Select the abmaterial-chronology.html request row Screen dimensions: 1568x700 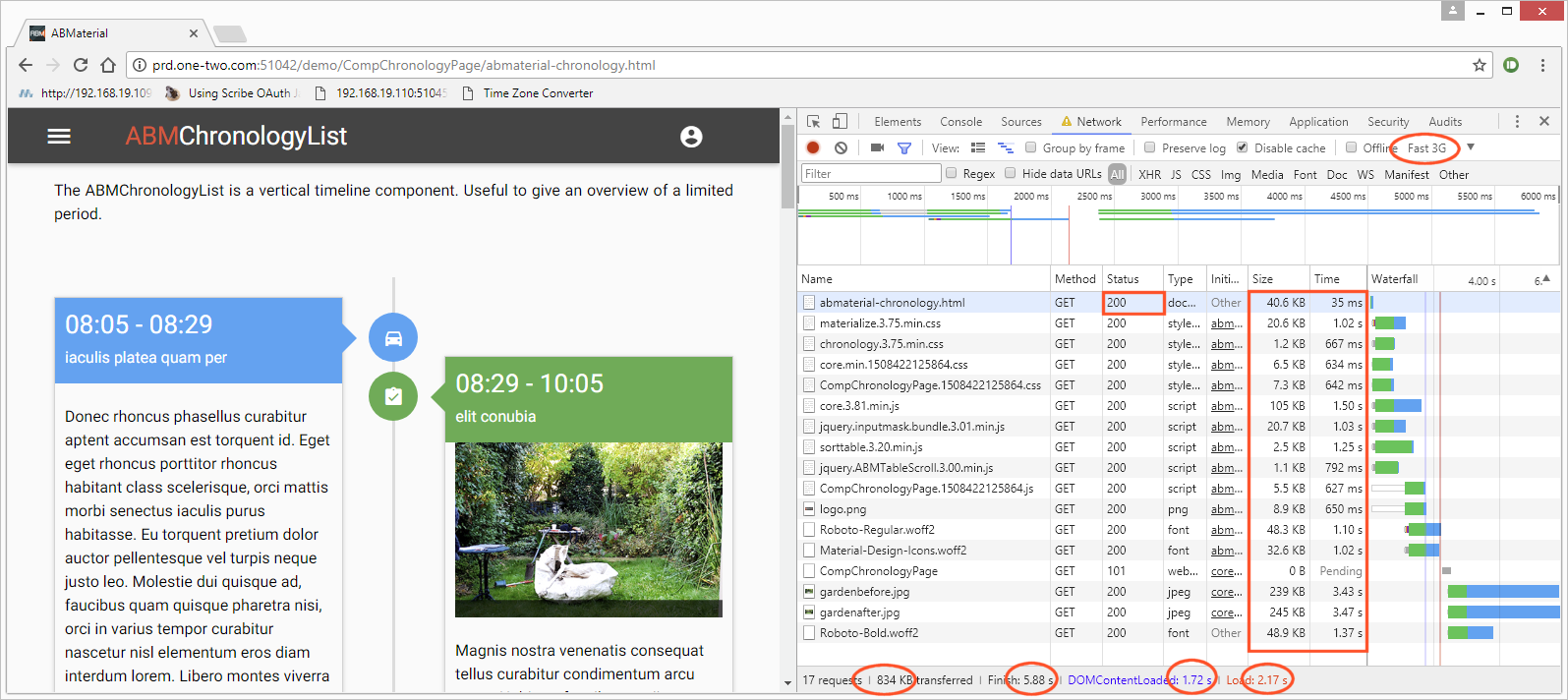[1179, 303]
